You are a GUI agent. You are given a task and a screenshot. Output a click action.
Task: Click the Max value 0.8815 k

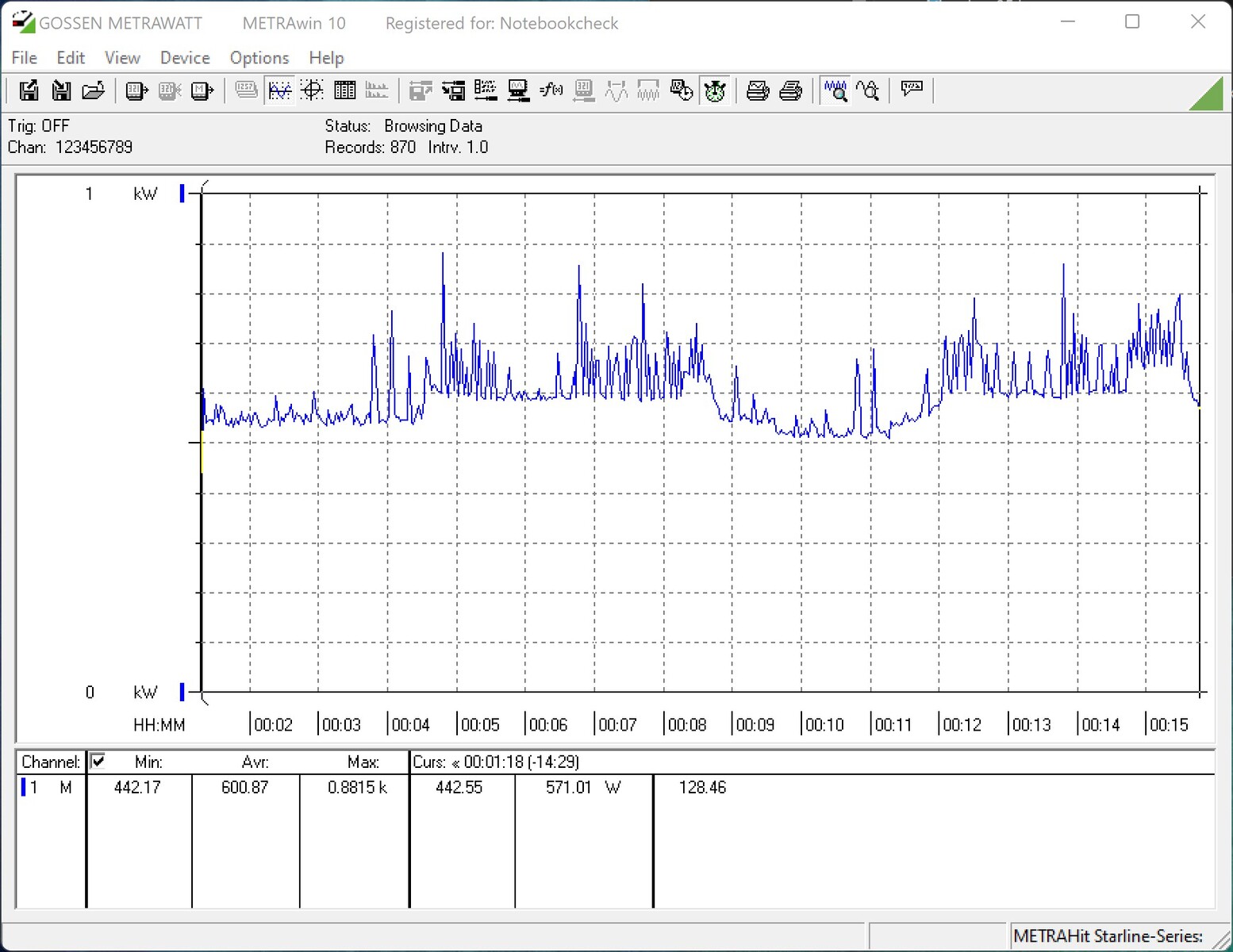(357, 788)
